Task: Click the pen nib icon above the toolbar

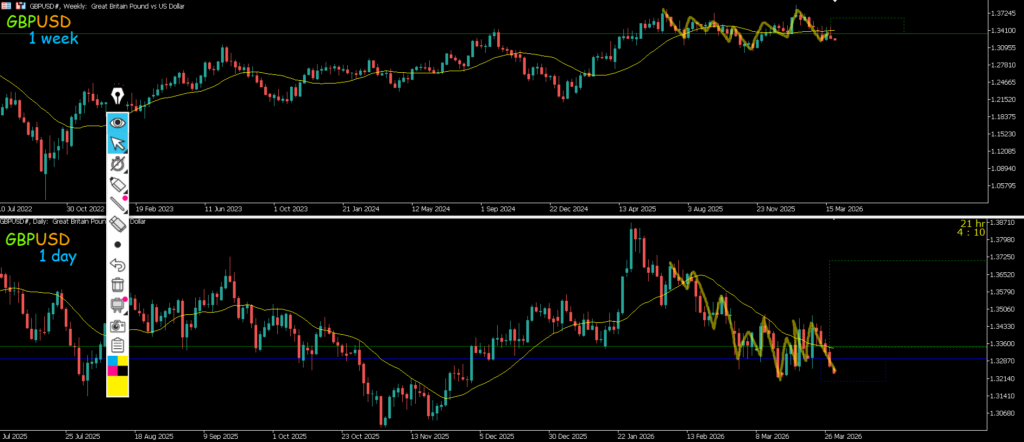Action: point(118,96)
